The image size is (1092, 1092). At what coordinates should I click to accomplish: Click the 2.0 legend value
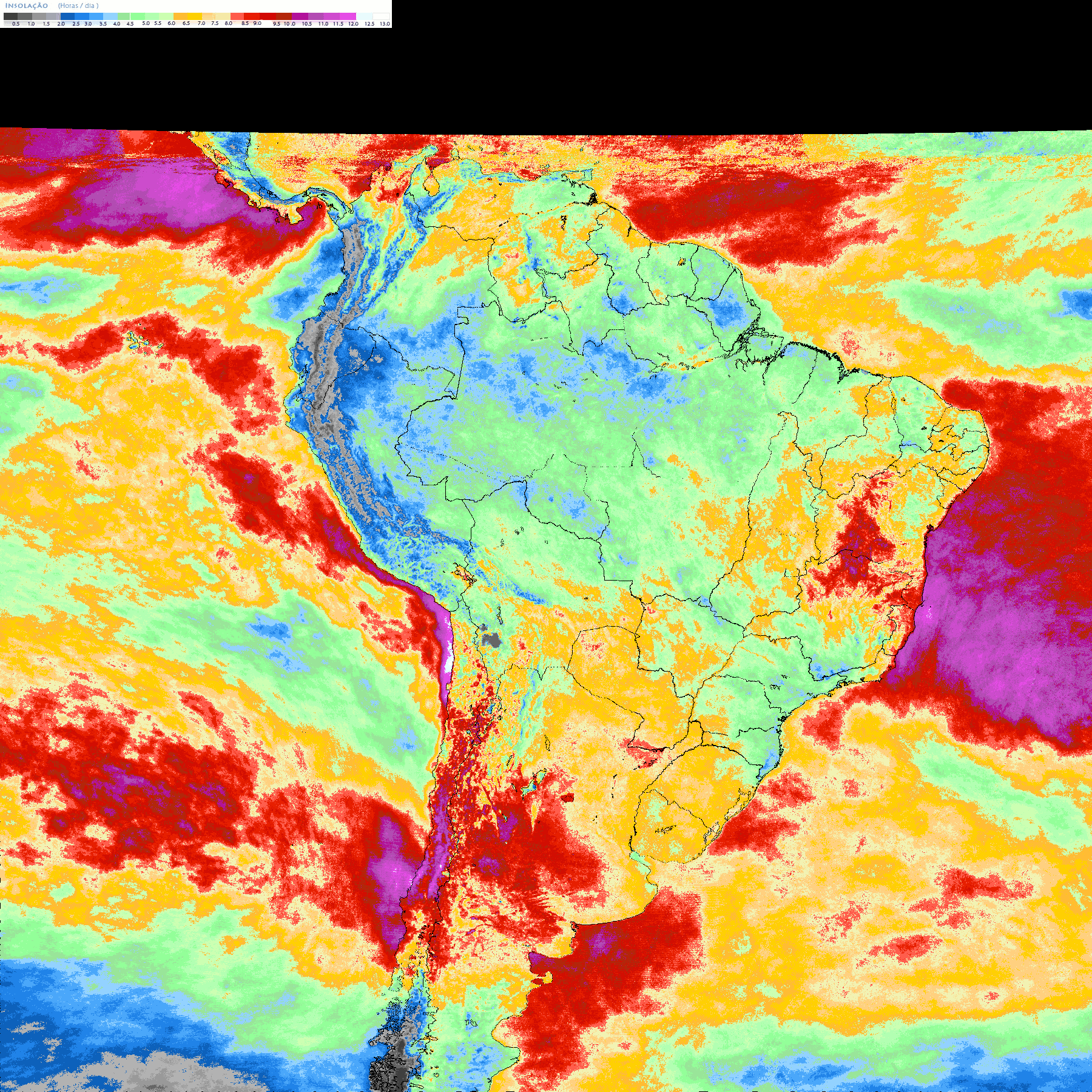(61, 24)
